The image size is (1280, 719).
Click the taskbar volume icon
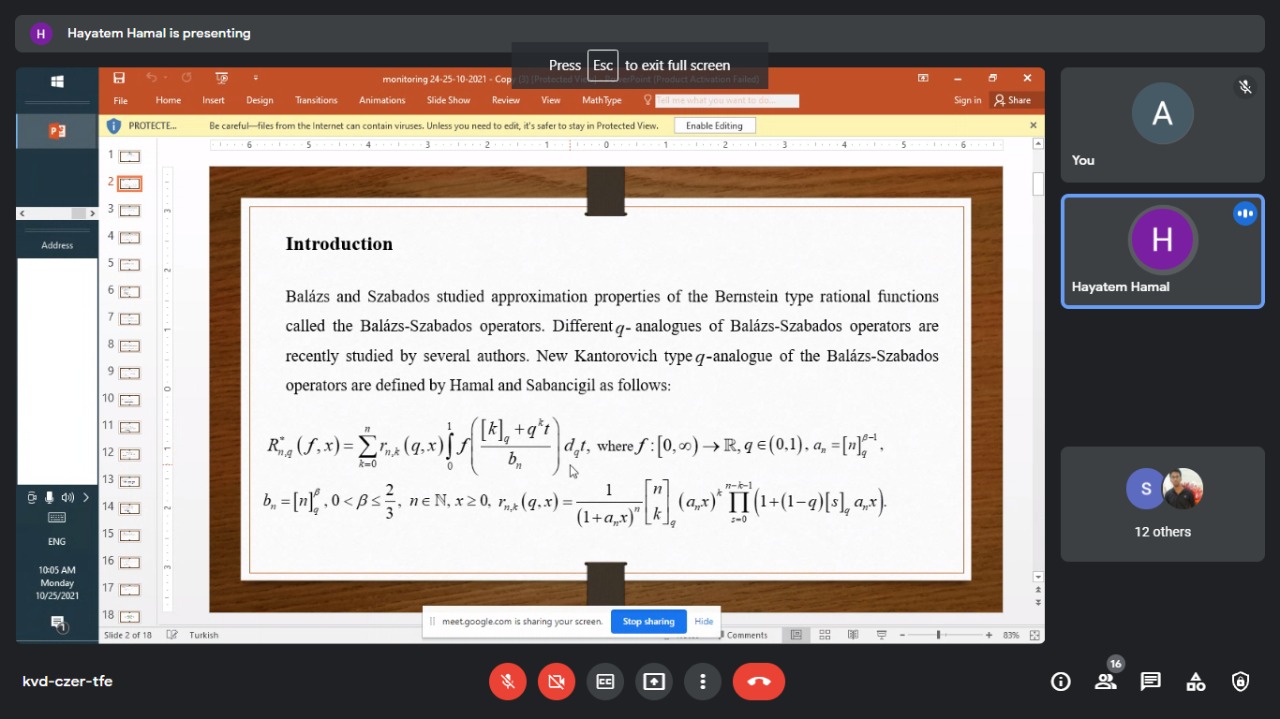(67, 497)
